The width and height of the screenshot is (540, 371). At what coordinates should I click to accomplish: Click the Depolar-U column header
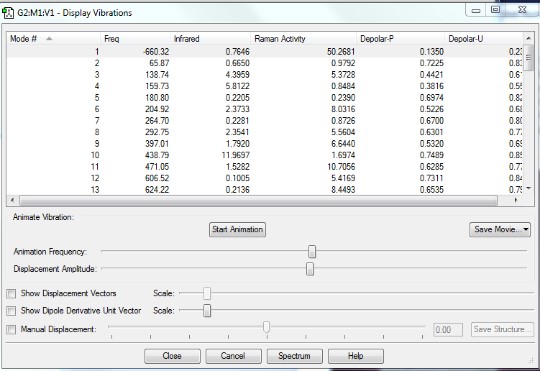pyautogui.click(x=484, y=39)
